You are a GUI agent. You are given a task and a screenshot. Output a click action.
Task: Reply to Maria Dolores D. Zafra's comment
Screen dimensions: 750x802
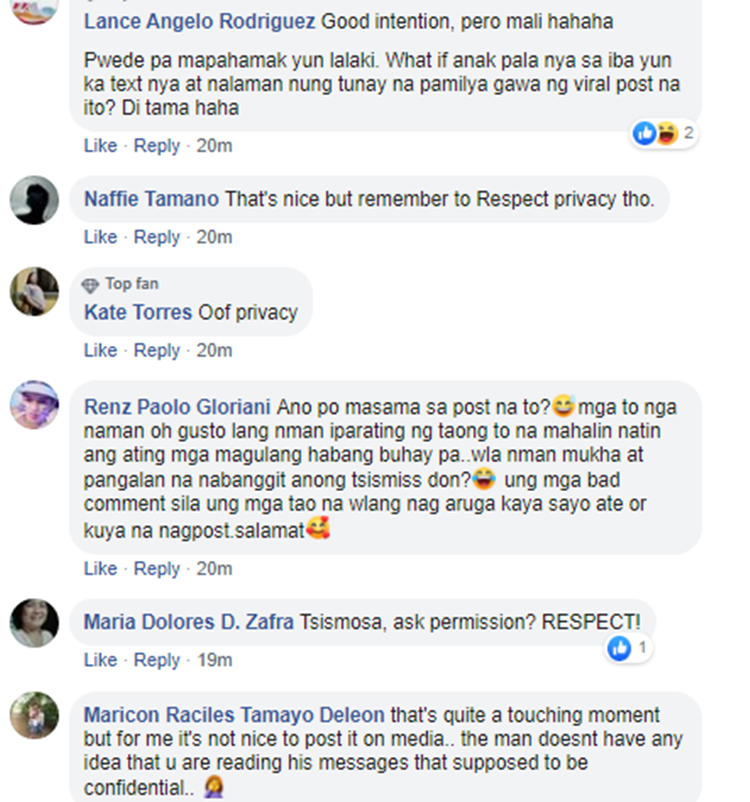click(x=157, y=660)
